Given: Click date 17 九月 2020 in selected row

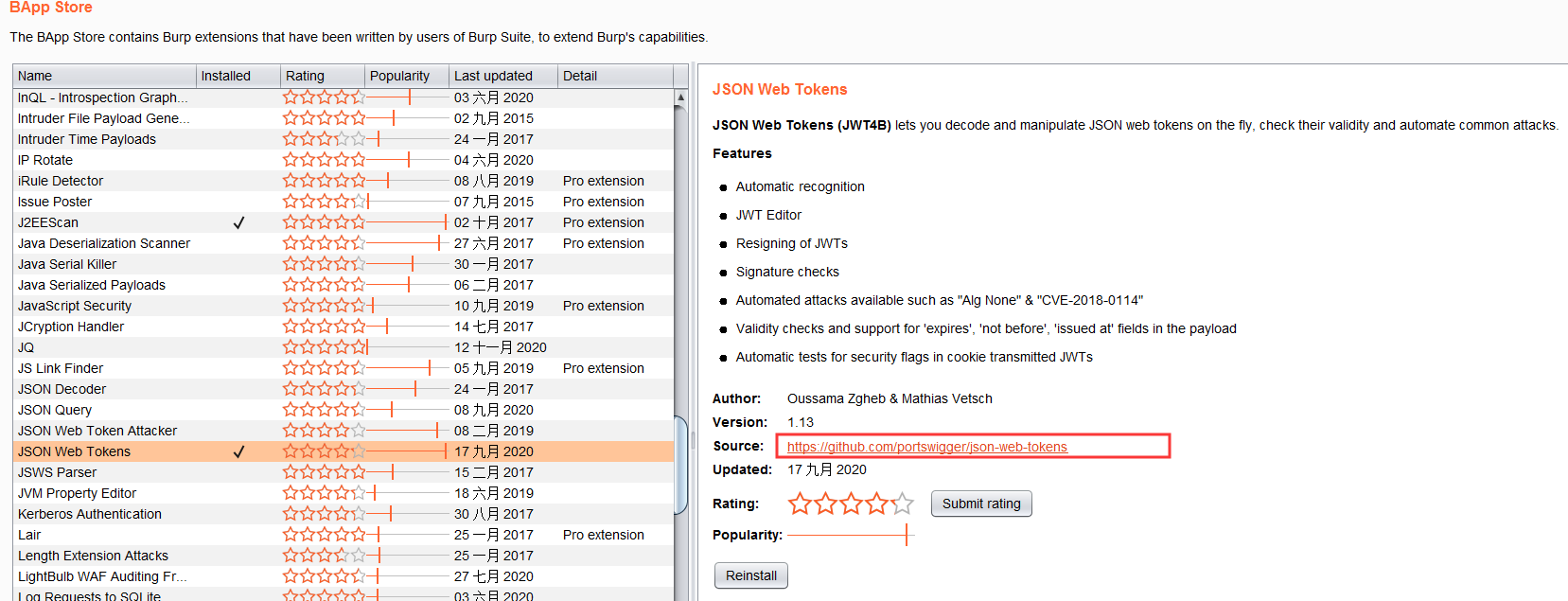Looking at the screenshot, I should tap(493, 451).
